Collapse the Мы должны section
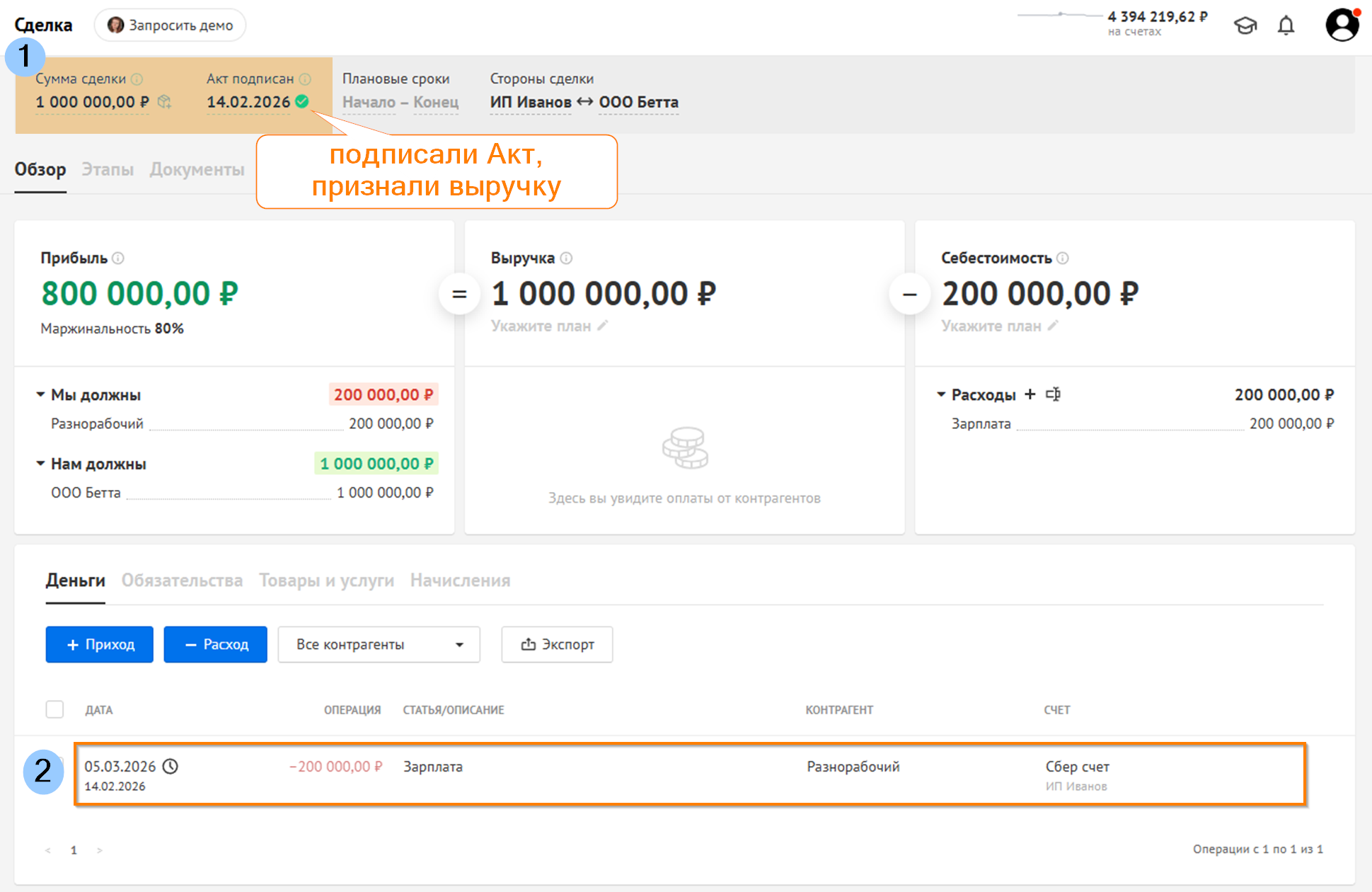 [40, 394]
